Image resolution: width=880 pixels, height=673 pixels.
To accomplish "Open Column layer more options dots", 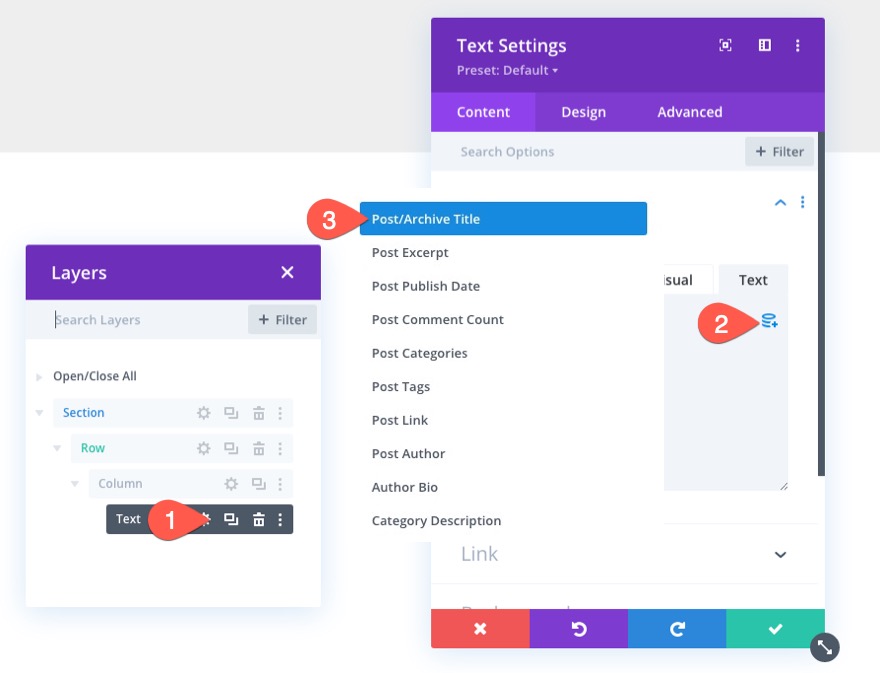I will [280, 484].
